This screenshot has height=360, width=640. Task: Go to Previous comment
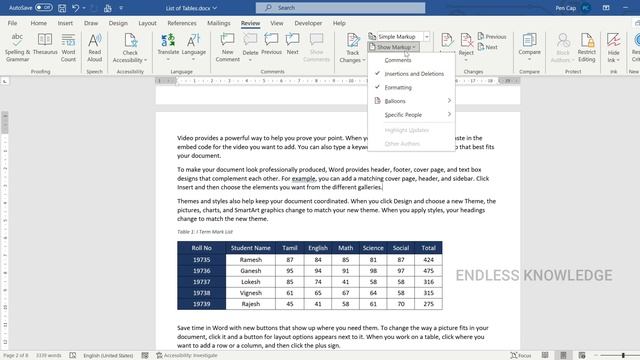(x=271, y=44)
